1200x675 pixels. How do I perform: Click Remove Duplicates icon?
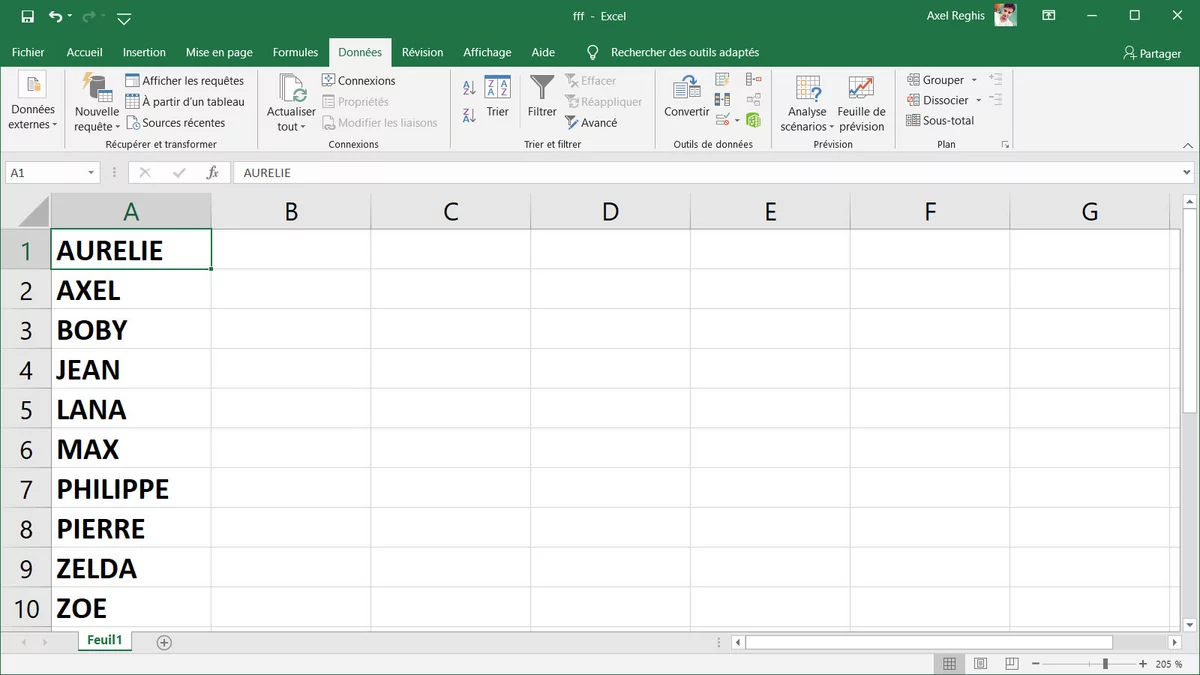click(x=722, y=100)
